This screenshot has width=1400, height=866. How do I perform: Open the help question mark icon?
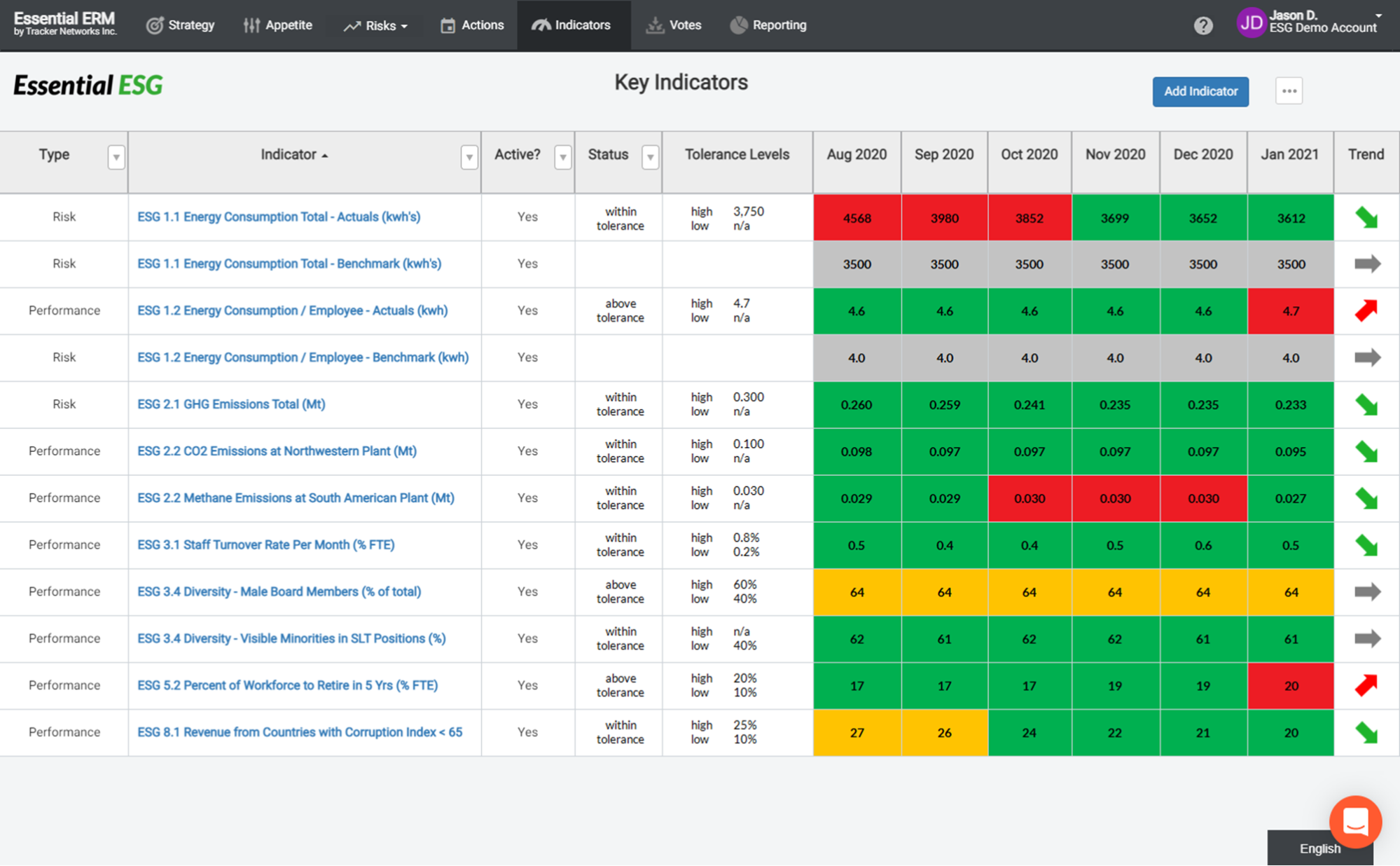[1203, 25]
